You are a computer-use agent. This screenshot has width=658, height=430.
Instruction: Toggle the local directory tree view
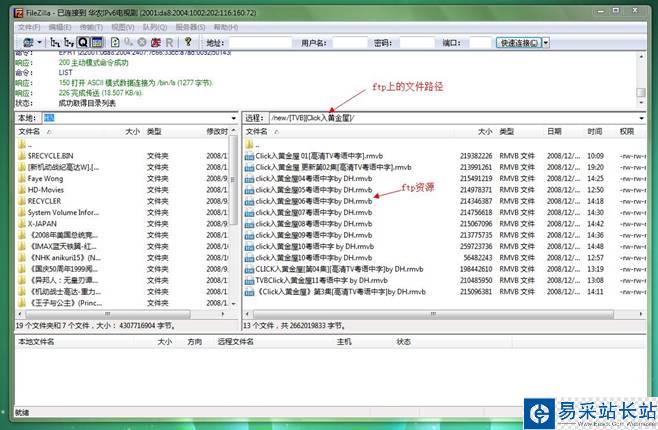[55, 42]
